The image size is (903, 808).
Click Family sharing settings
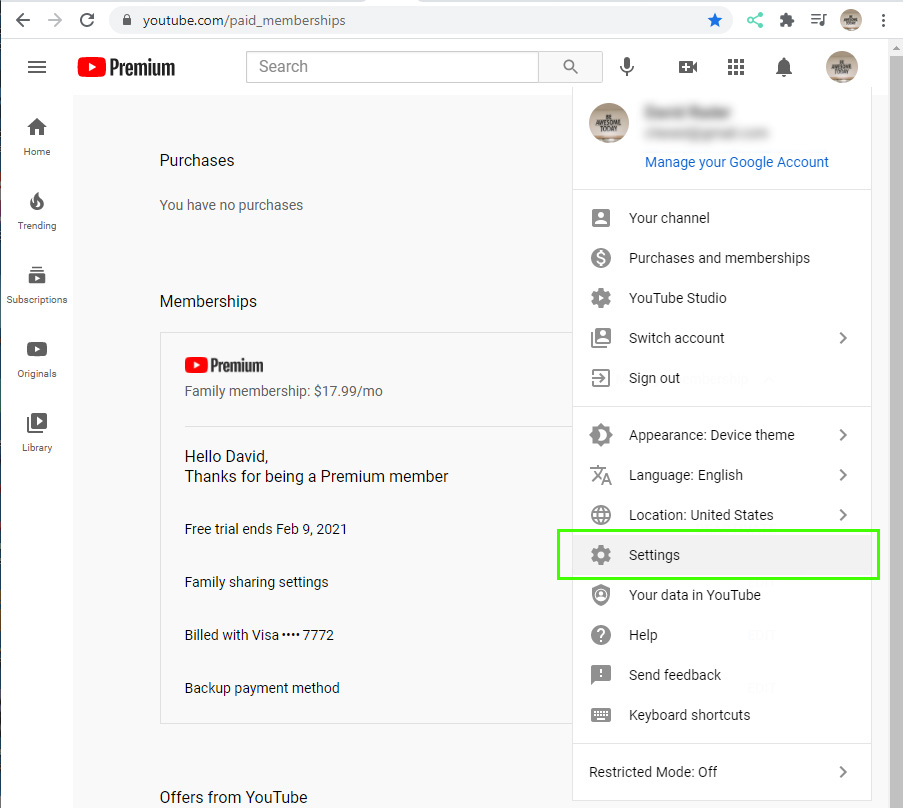tap(256, 582)
